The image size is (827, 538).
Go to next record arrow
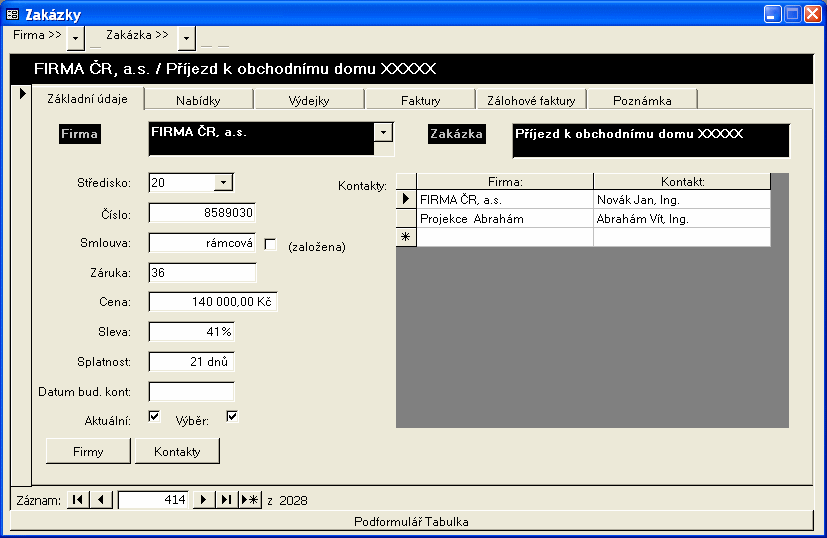203,500
